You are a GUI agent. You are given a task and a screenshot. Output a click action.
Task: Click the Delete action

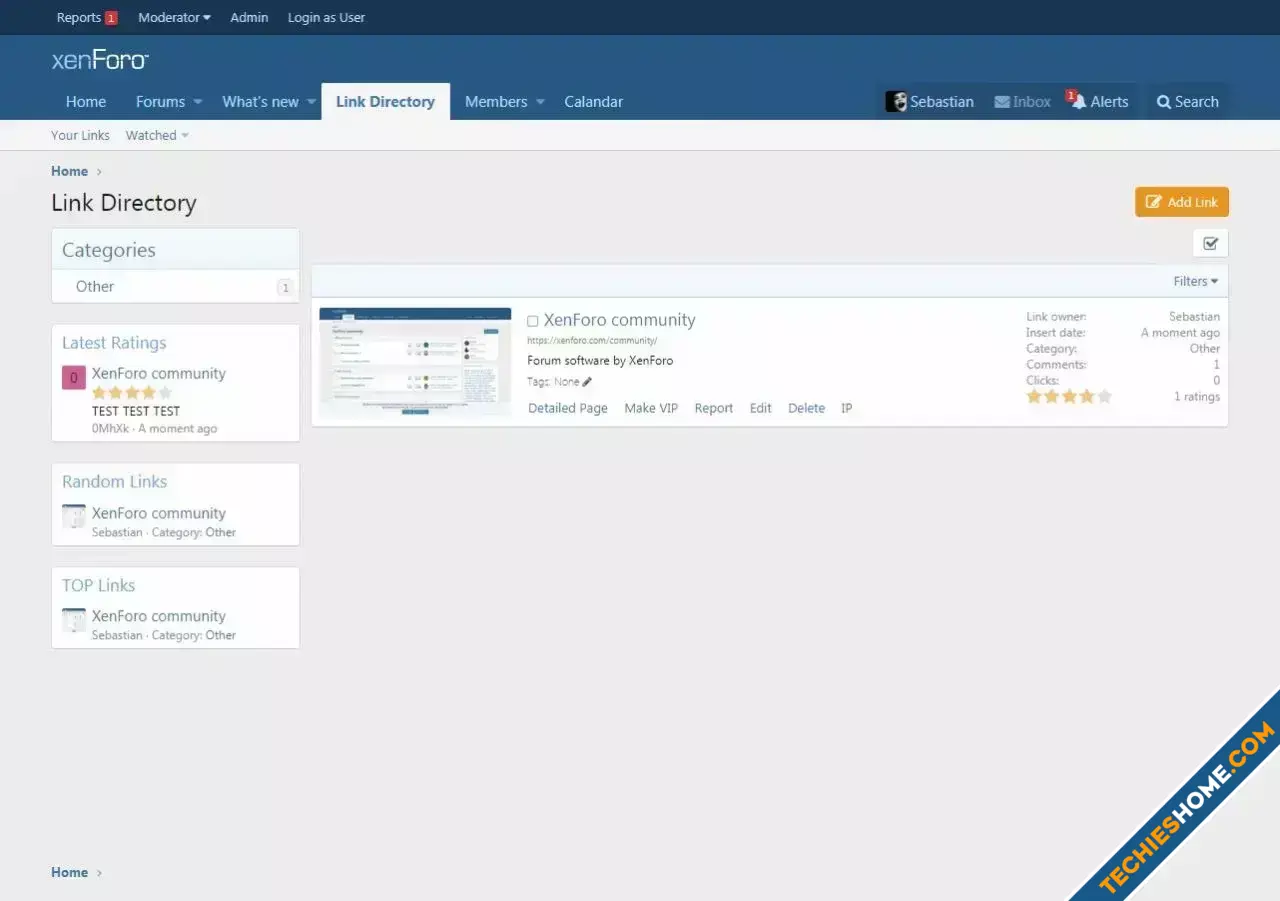tap(806, 408)
